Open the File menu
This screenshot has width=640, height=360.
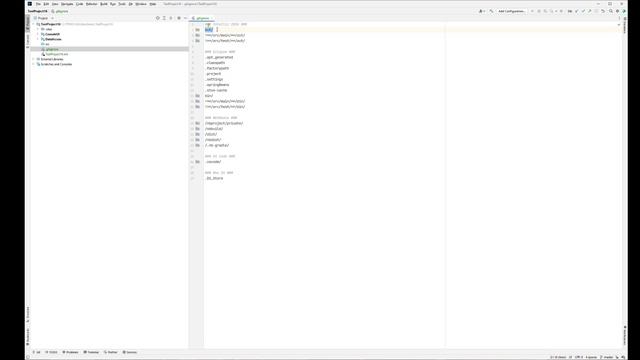click(38, 4)
